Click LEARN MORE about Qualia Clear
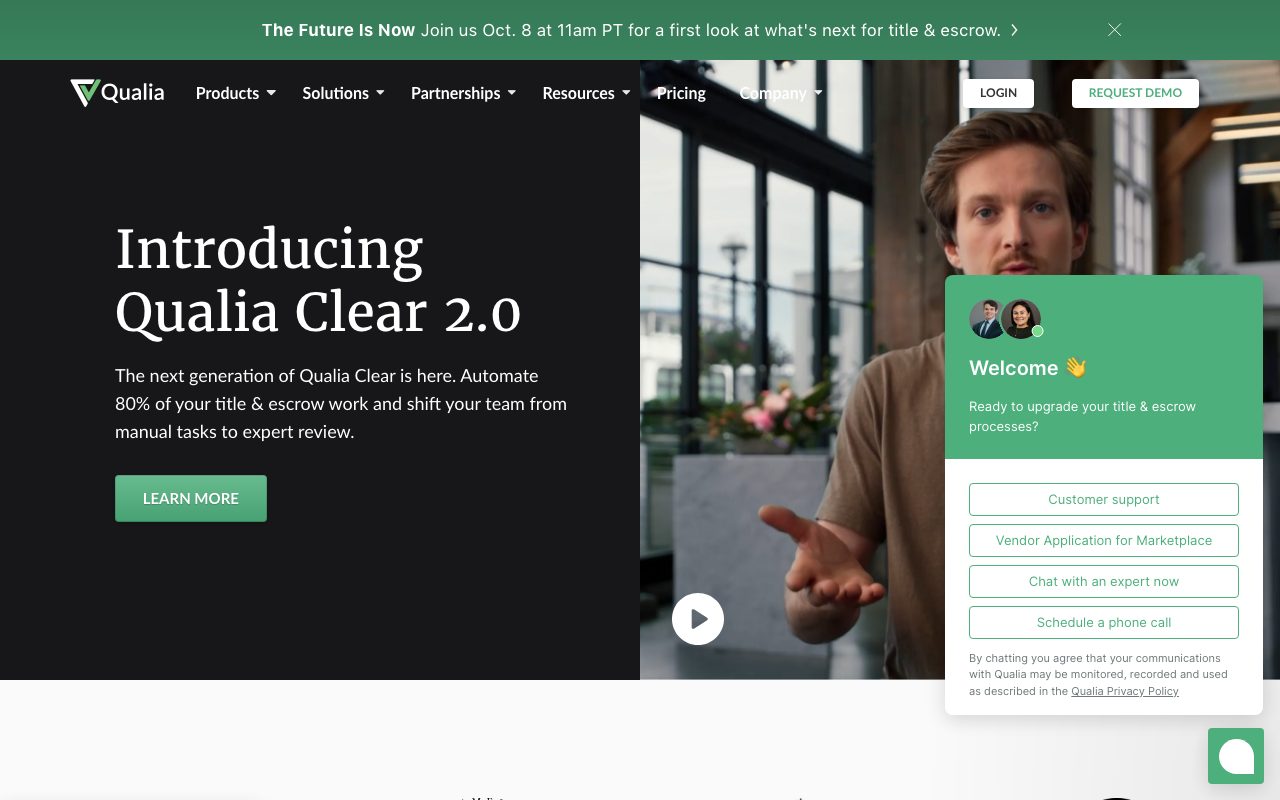The height and width of the screenshot is (800, 1280). point(191,498)
